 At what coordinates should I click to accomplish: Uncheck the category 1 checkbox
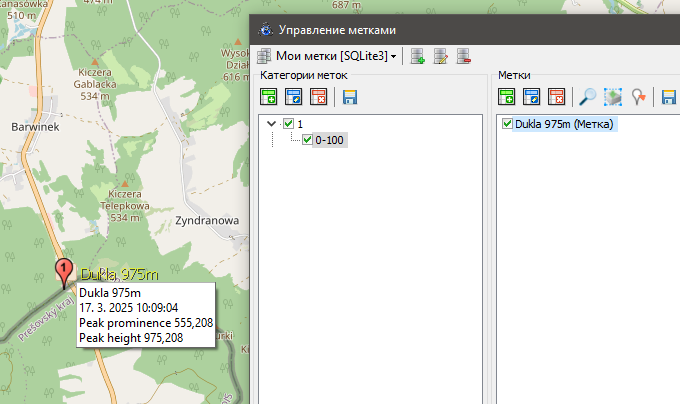coord(289,124)
